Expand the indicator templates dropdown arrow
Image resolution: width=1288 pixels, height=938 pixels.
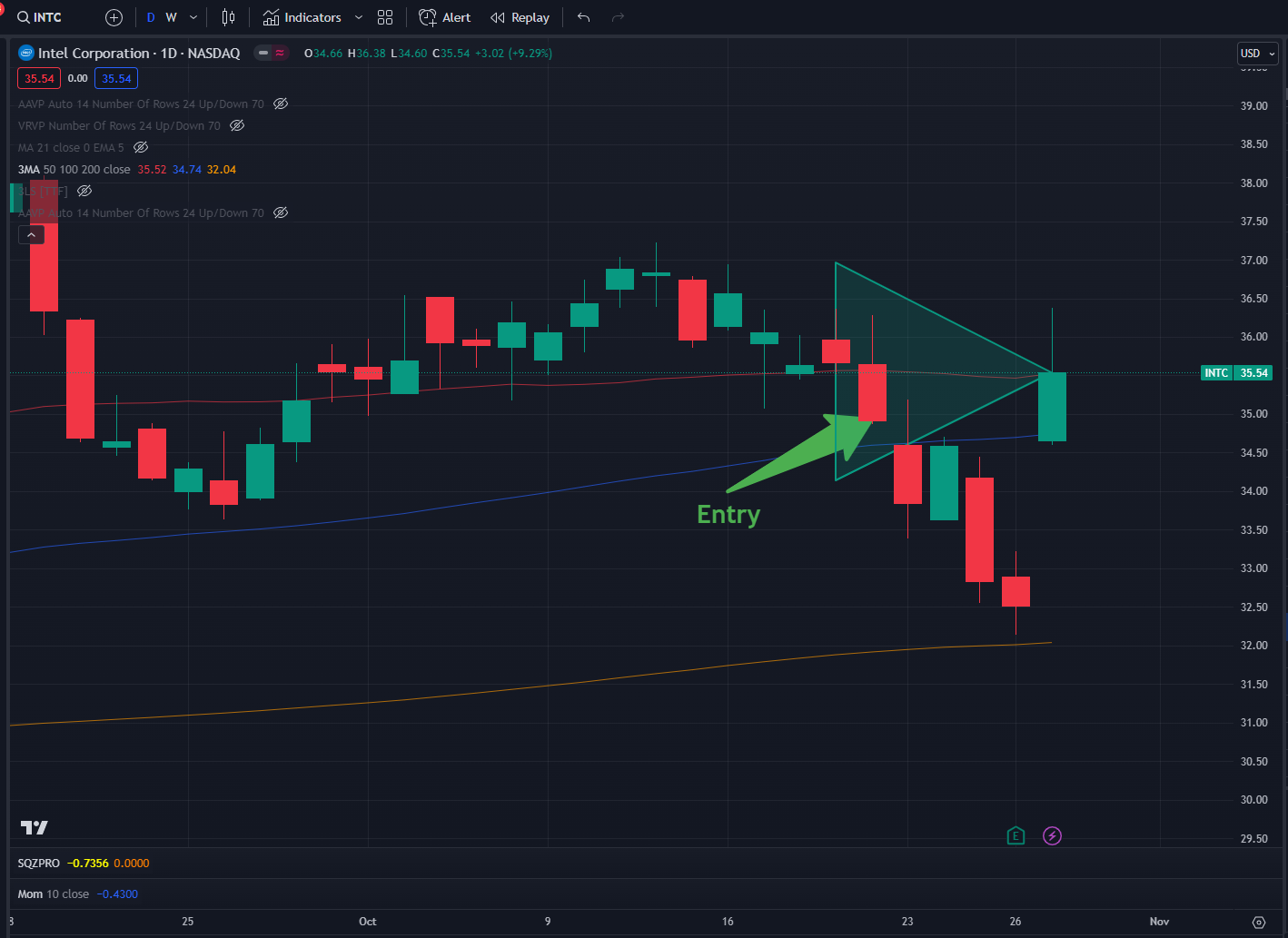coord(359,17)
